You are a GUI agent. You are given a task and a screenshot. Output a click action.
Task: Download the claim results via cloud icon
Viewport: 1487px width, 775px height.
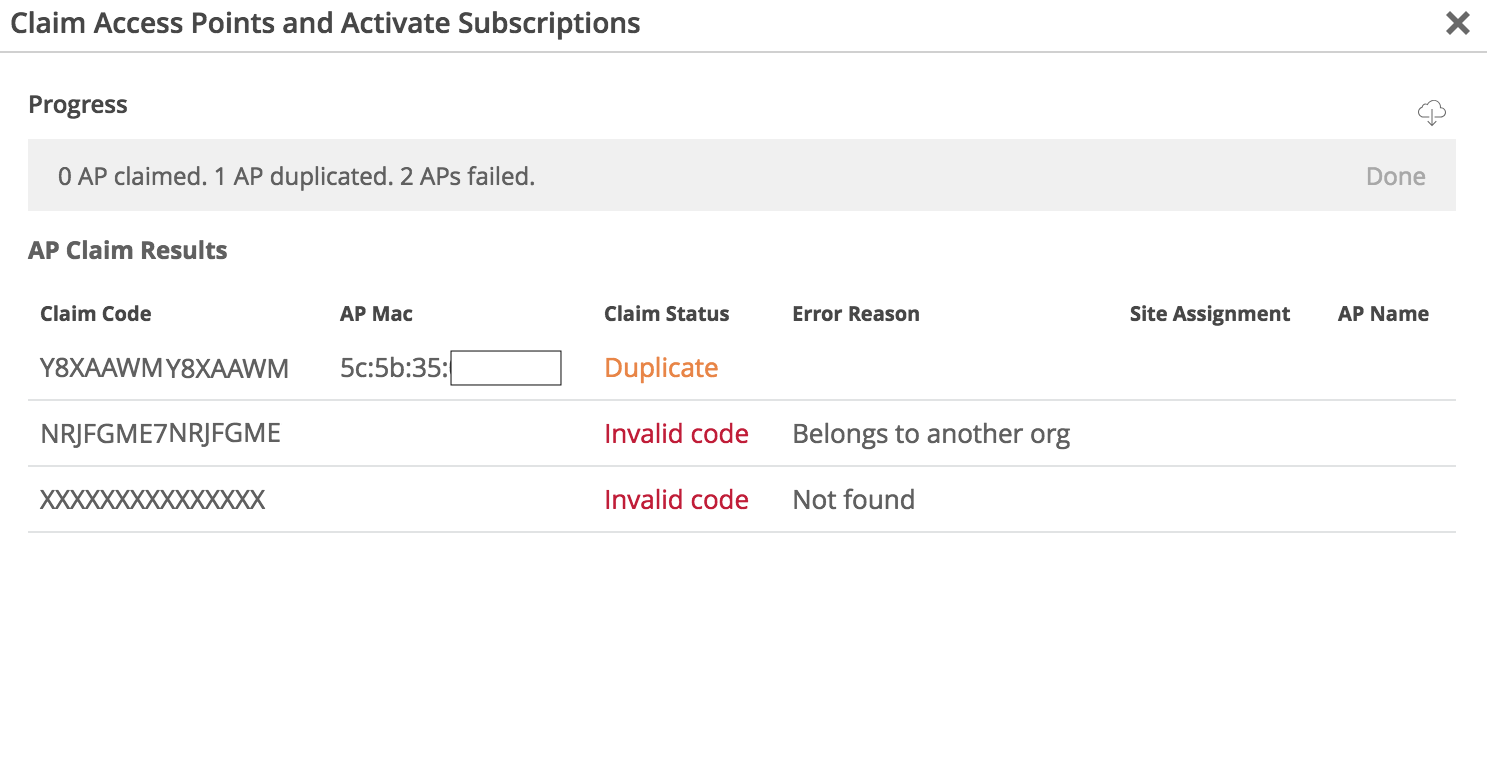[1432, 112]
